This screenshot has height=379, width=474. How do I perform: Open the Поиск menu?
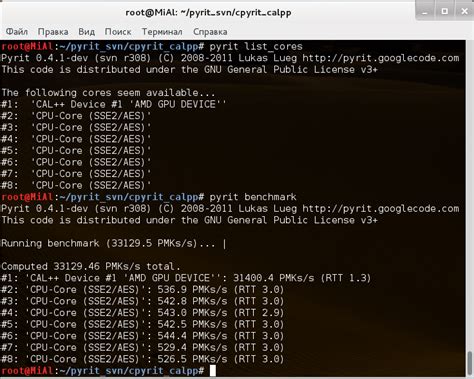(x=118, y=32)
